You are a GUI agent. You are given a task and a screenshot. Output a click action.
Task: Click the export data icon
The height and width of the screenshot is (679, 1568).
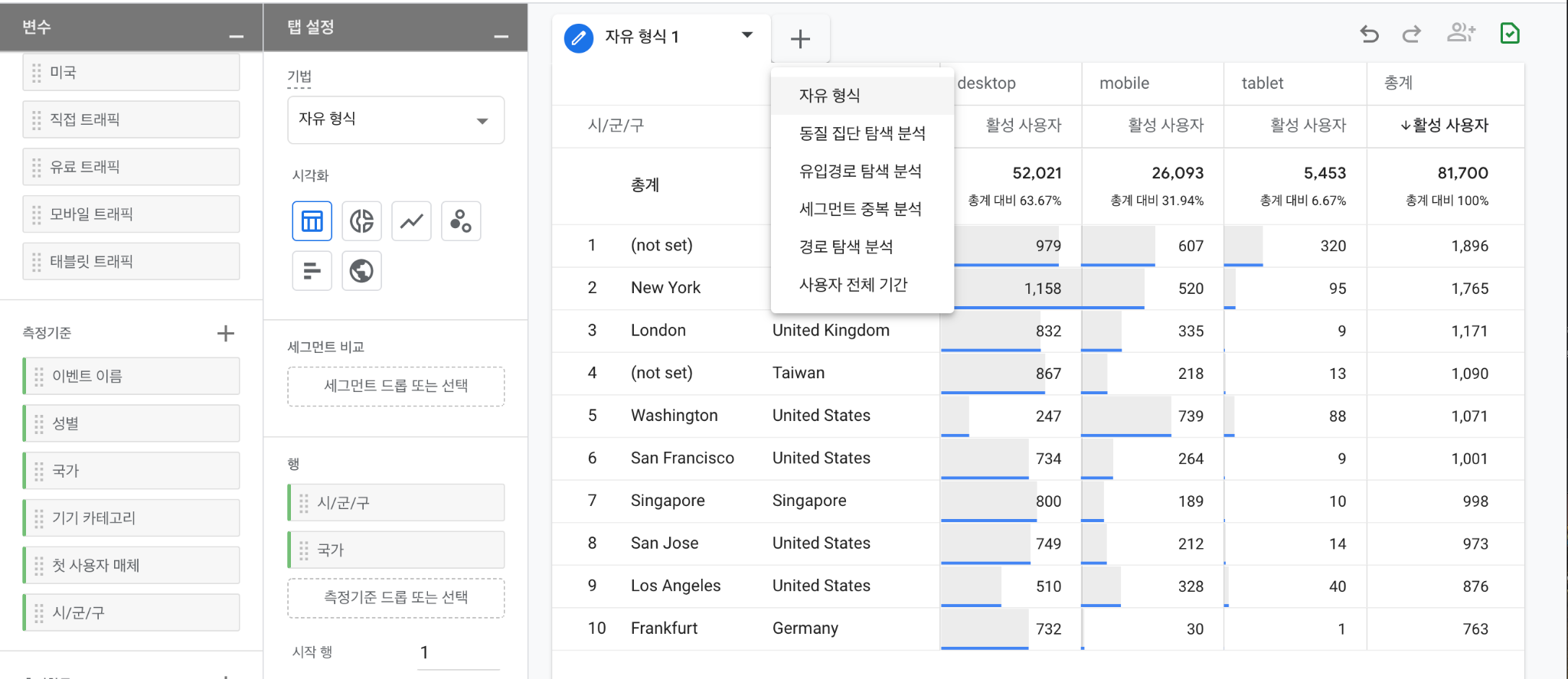pos(1510,34)
